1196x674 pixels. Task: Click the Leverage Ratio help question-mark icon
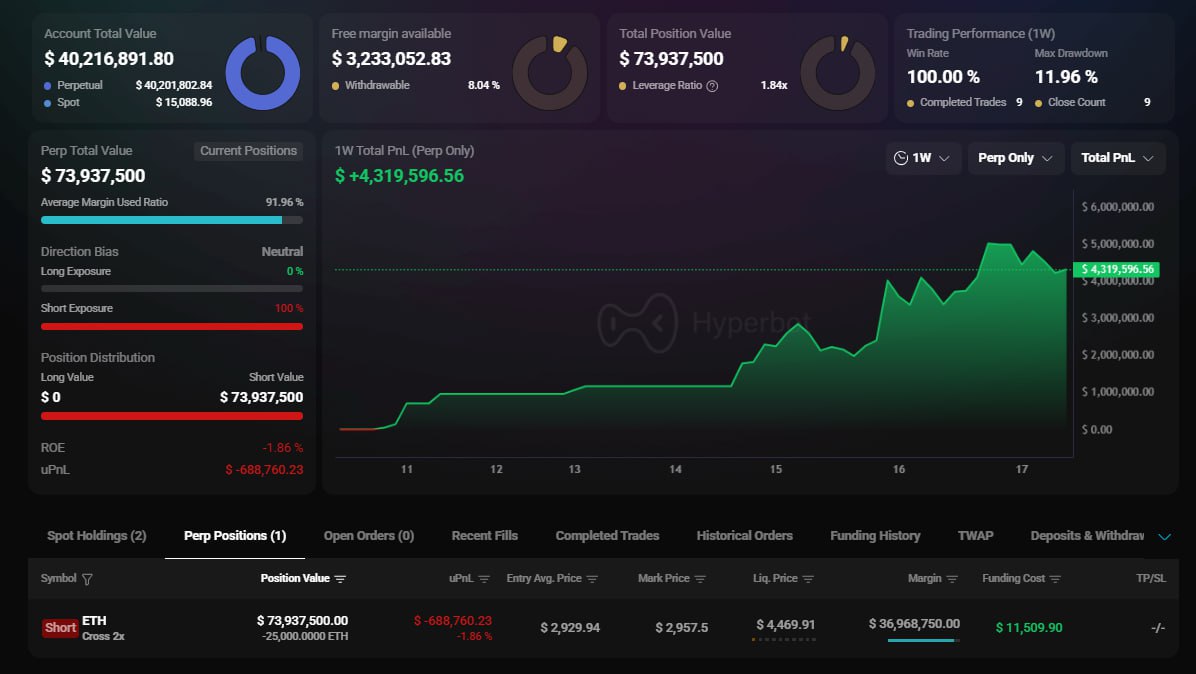point(712,86)
